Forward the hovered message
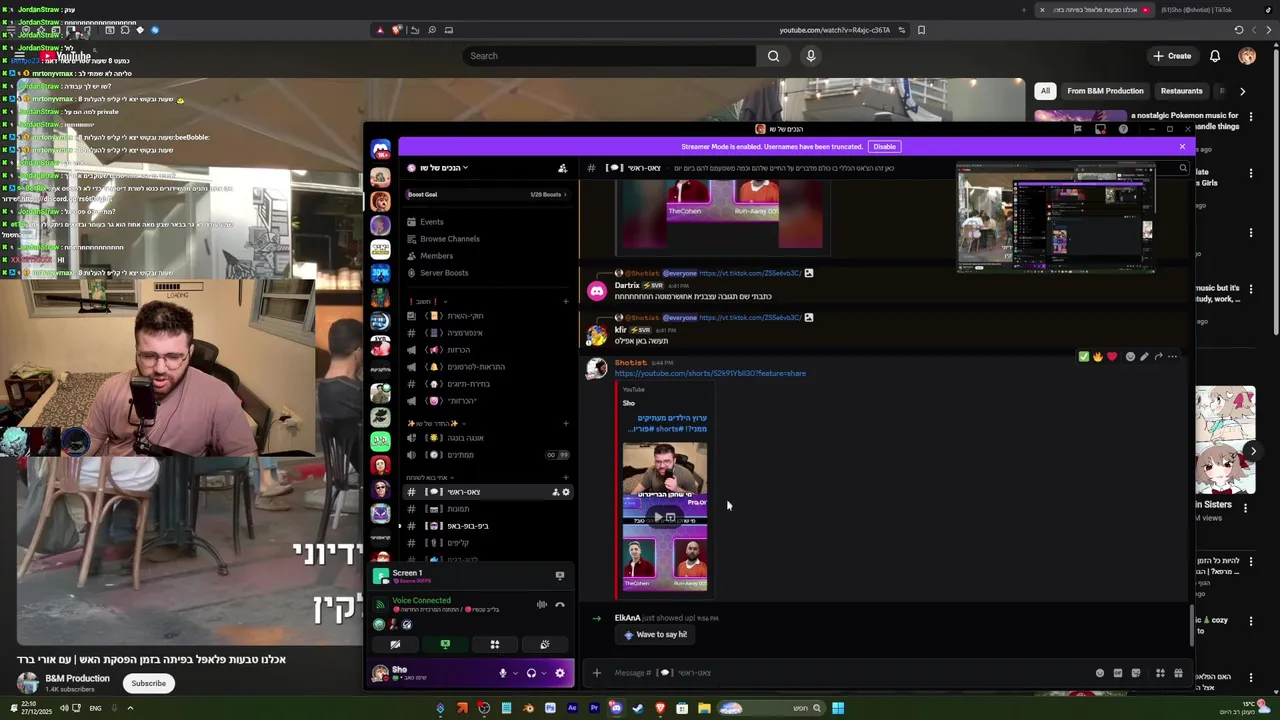The image size is (1280, 720). (x=1158, y=357)
